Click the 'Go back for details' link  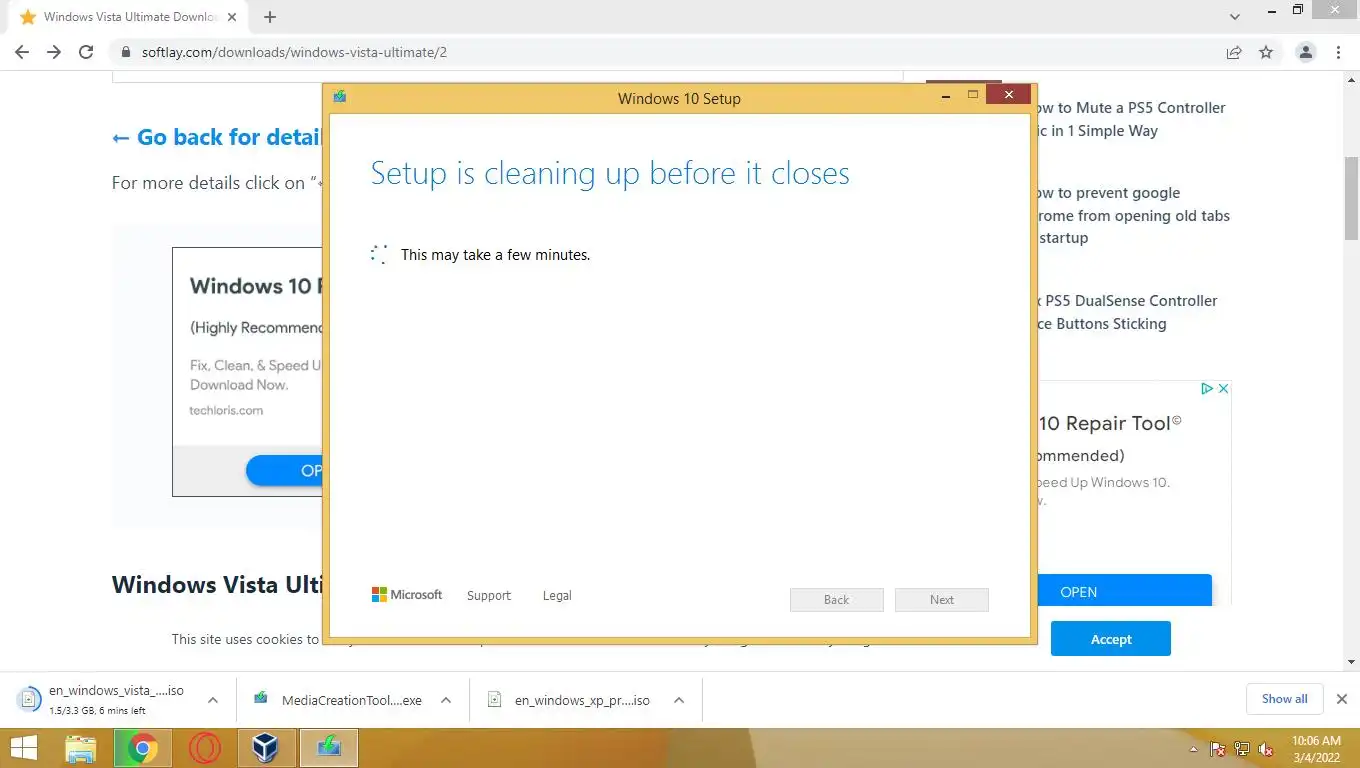[216, 137]
